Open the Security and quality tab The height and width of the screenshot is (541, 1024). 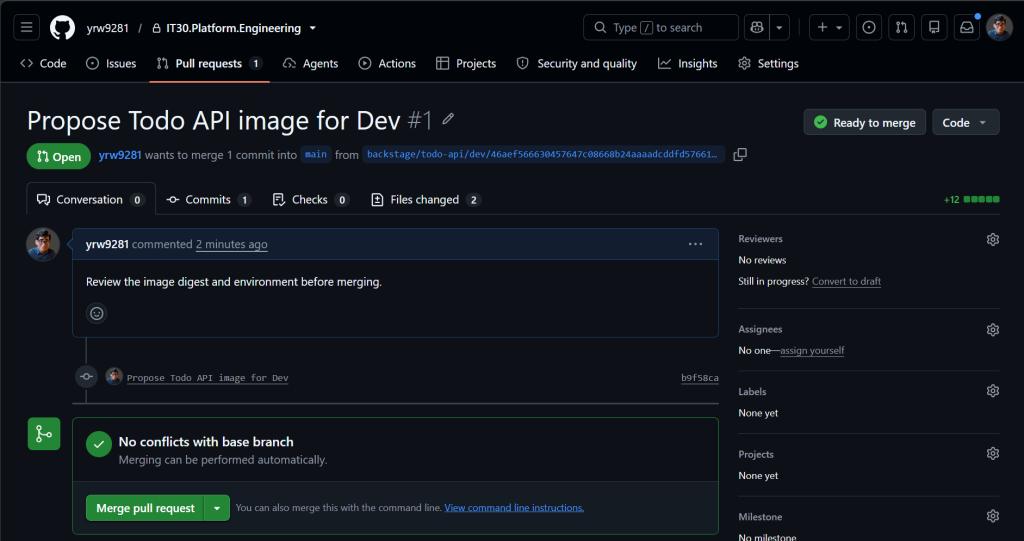point(577,63)
